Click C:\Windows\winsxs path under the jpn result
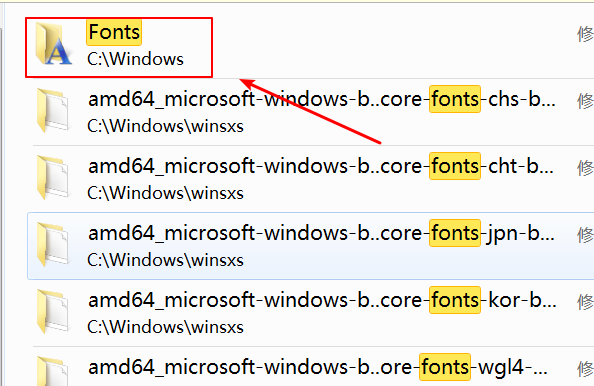Screen dimensions: 594x386 (165, 260)
